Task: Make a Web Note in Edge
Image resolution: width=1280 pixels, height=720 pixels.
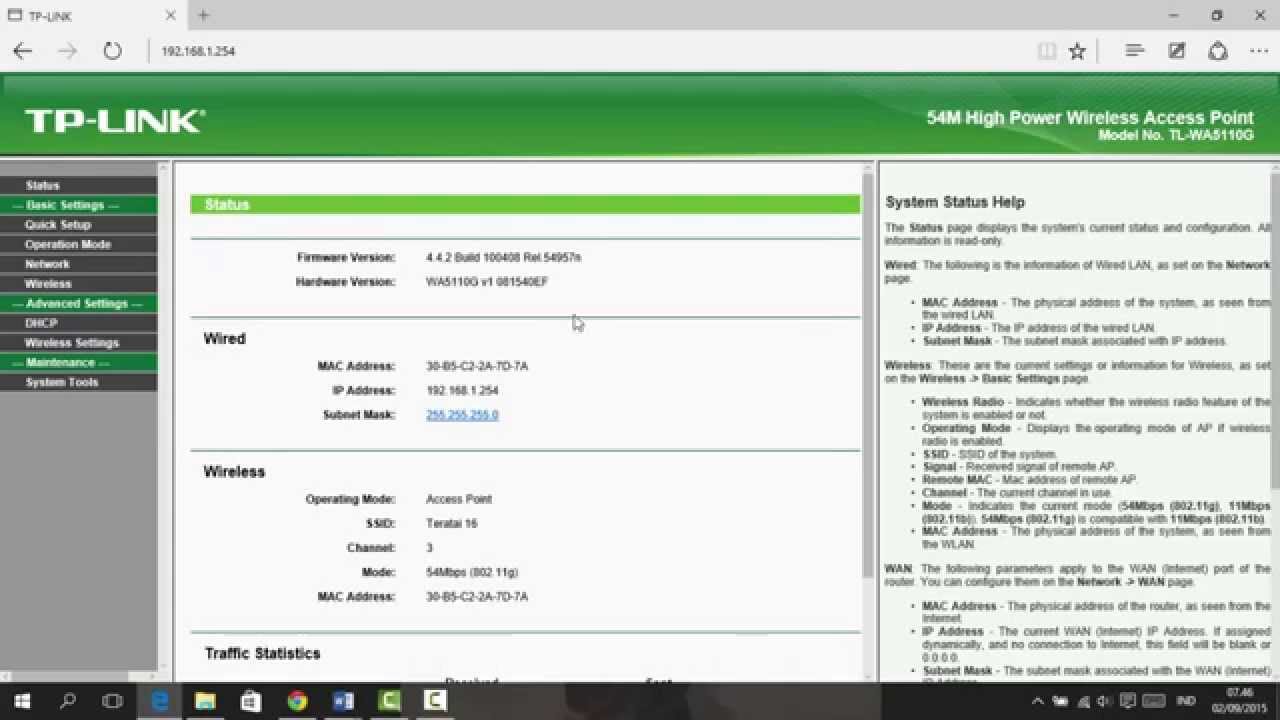Action: [x=1177, y=50]
